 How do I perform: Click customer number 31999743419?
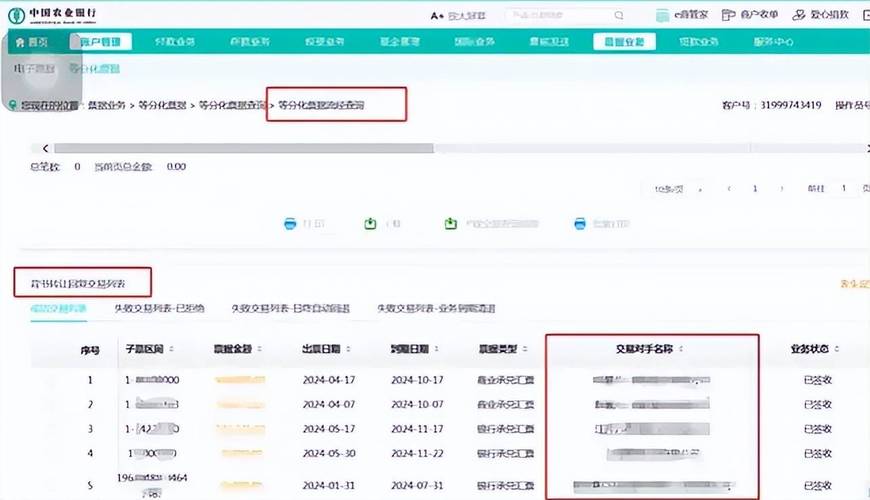point(791,105)
